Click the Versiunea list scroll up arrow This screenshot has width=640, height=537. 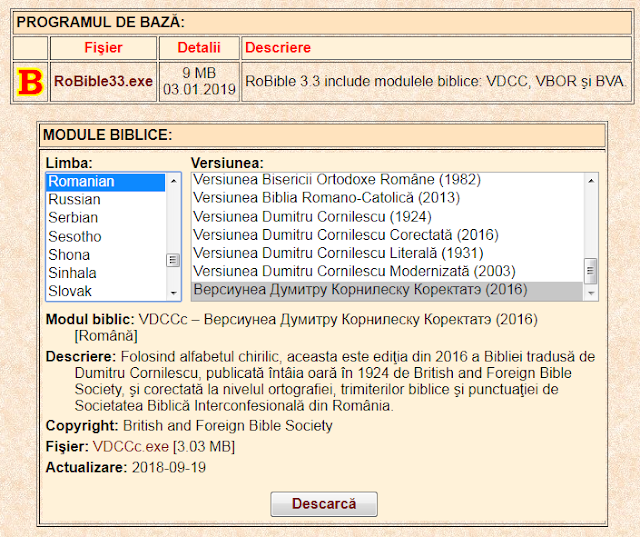click(591, 181)
